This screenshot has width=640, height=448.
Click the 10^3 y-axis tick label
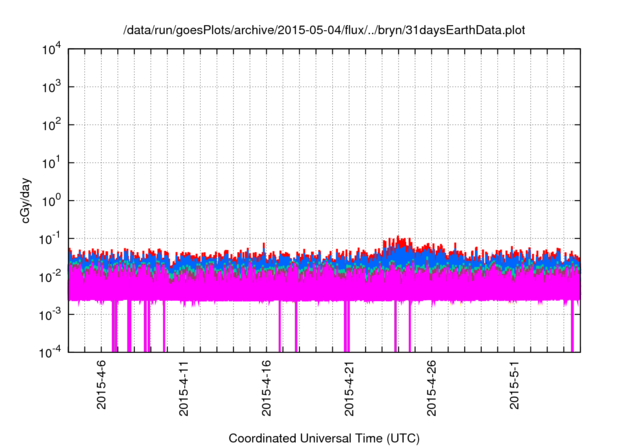pyautogui.click(x=52, y=87)
